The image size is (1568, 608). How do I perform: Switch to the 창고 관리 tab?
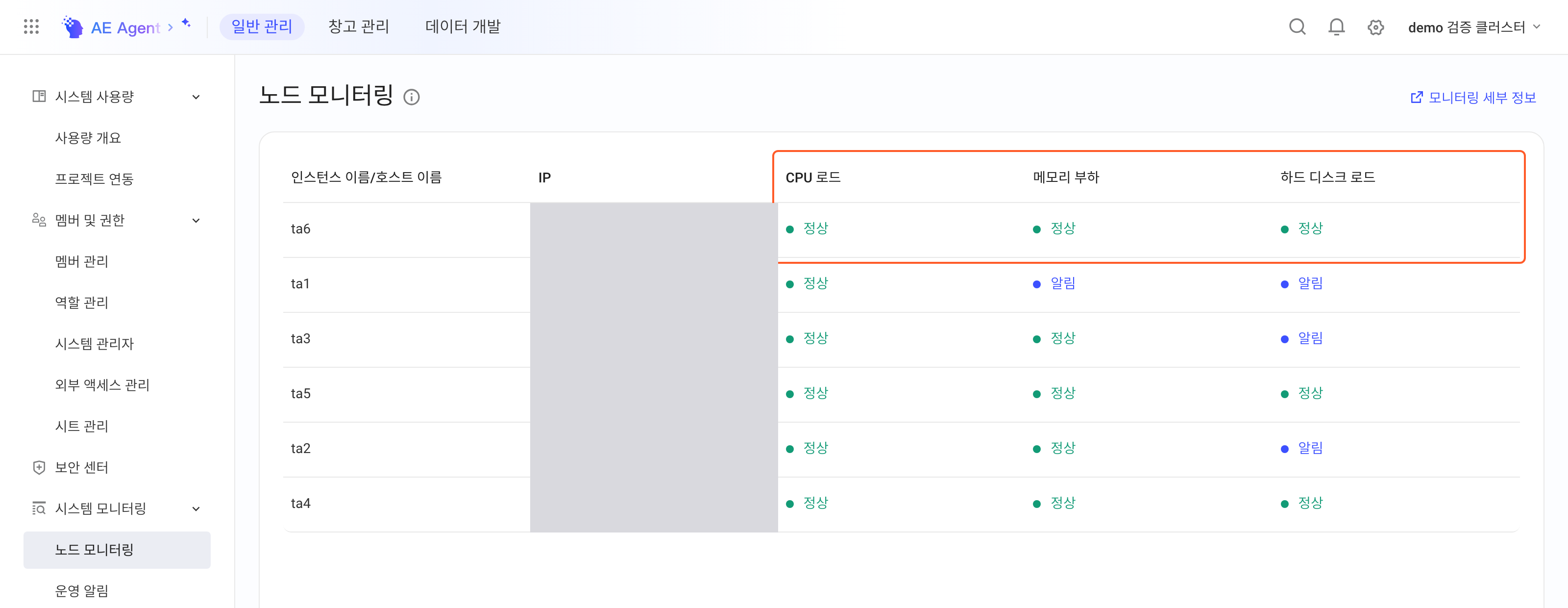359,27
